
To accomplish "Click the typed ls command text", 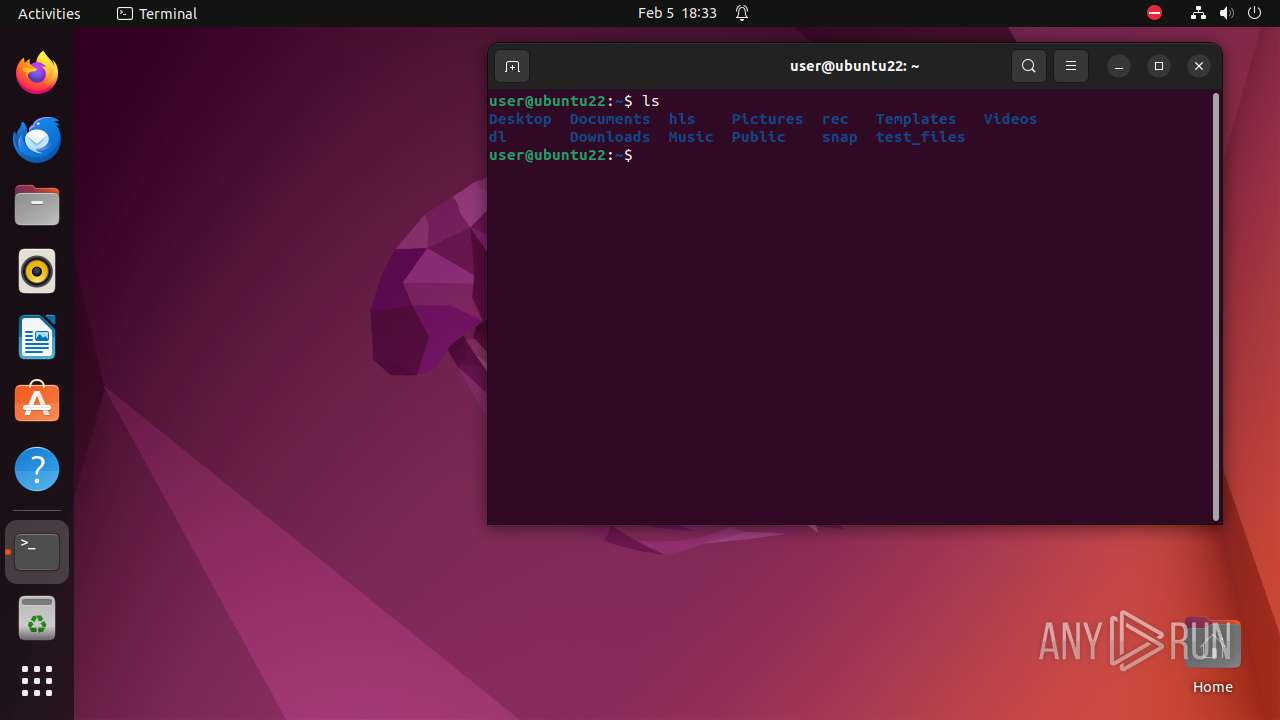I will pyautogui.click(x=651, y=101).
